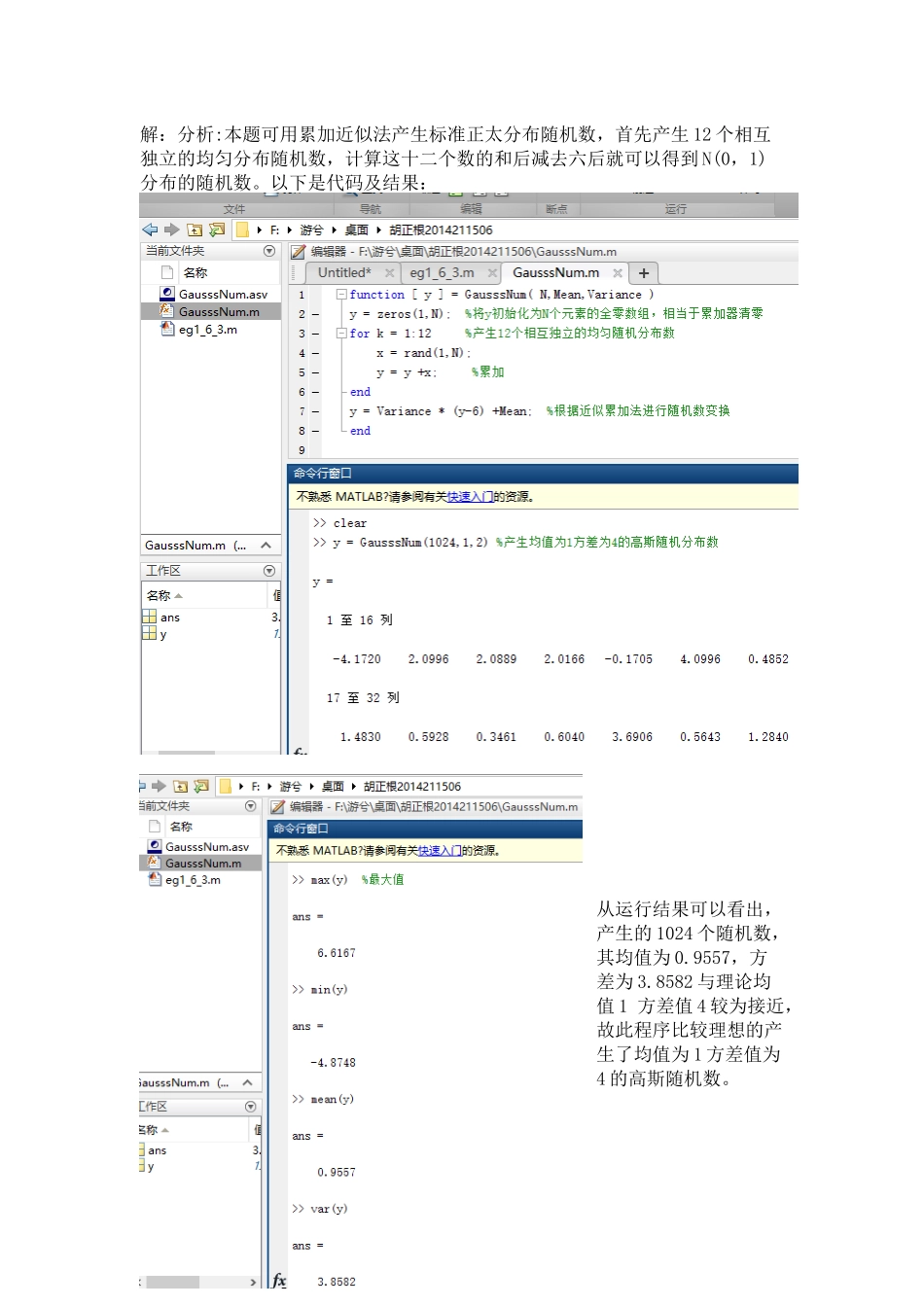Open upper 工作区 panel actions dropdown
924x1307 pixels.
269,571
